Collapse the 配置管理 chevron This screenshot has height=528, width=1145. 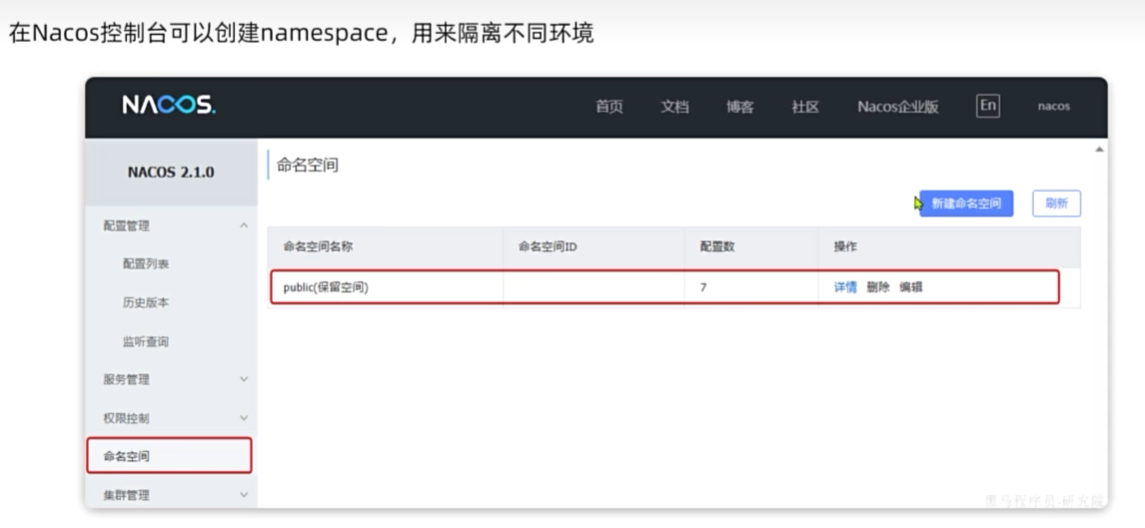[x=244, y=226]
